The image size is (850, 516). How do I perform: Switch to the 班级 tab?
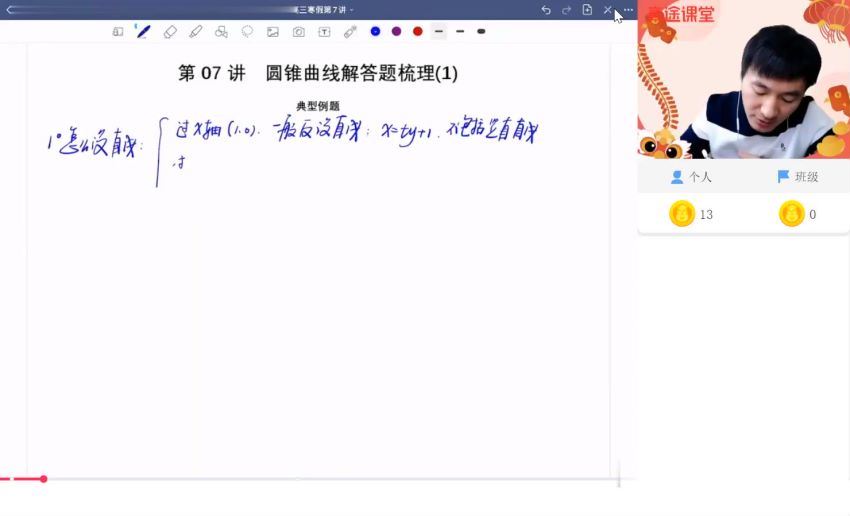coord(797,177)
